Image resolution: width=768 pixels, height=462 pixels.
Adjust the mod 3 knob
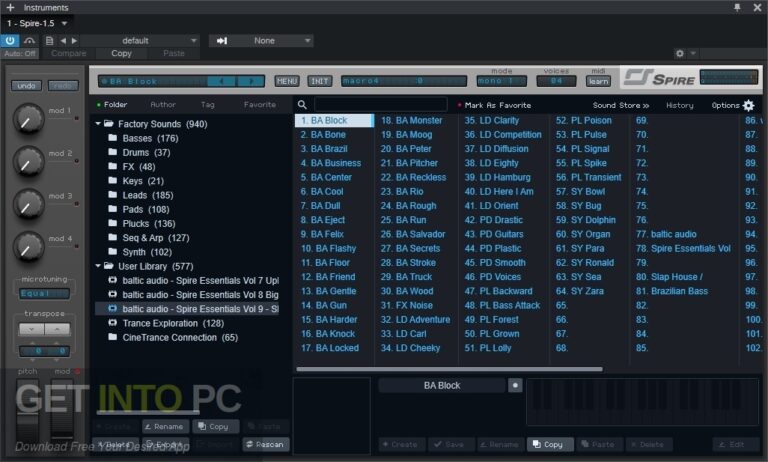click(x=28, y=204)
